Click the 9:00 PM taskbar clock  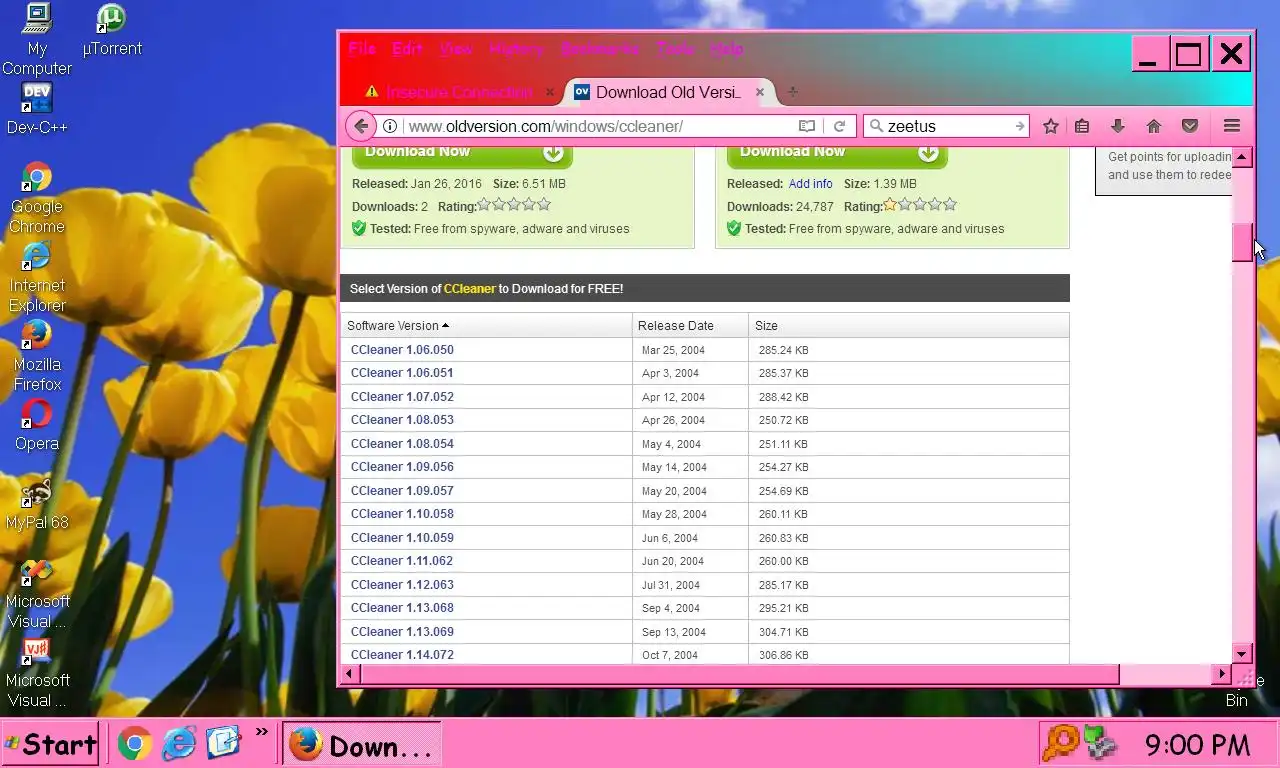tap(1197, 745)
